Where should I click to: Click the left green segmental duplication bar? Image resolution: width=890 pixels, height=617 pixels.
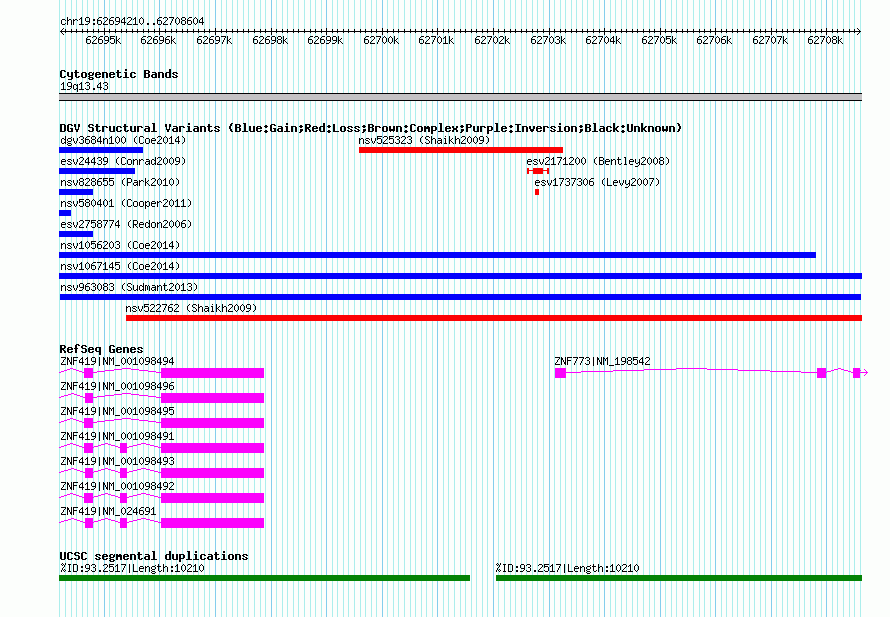tap(265, 578)
